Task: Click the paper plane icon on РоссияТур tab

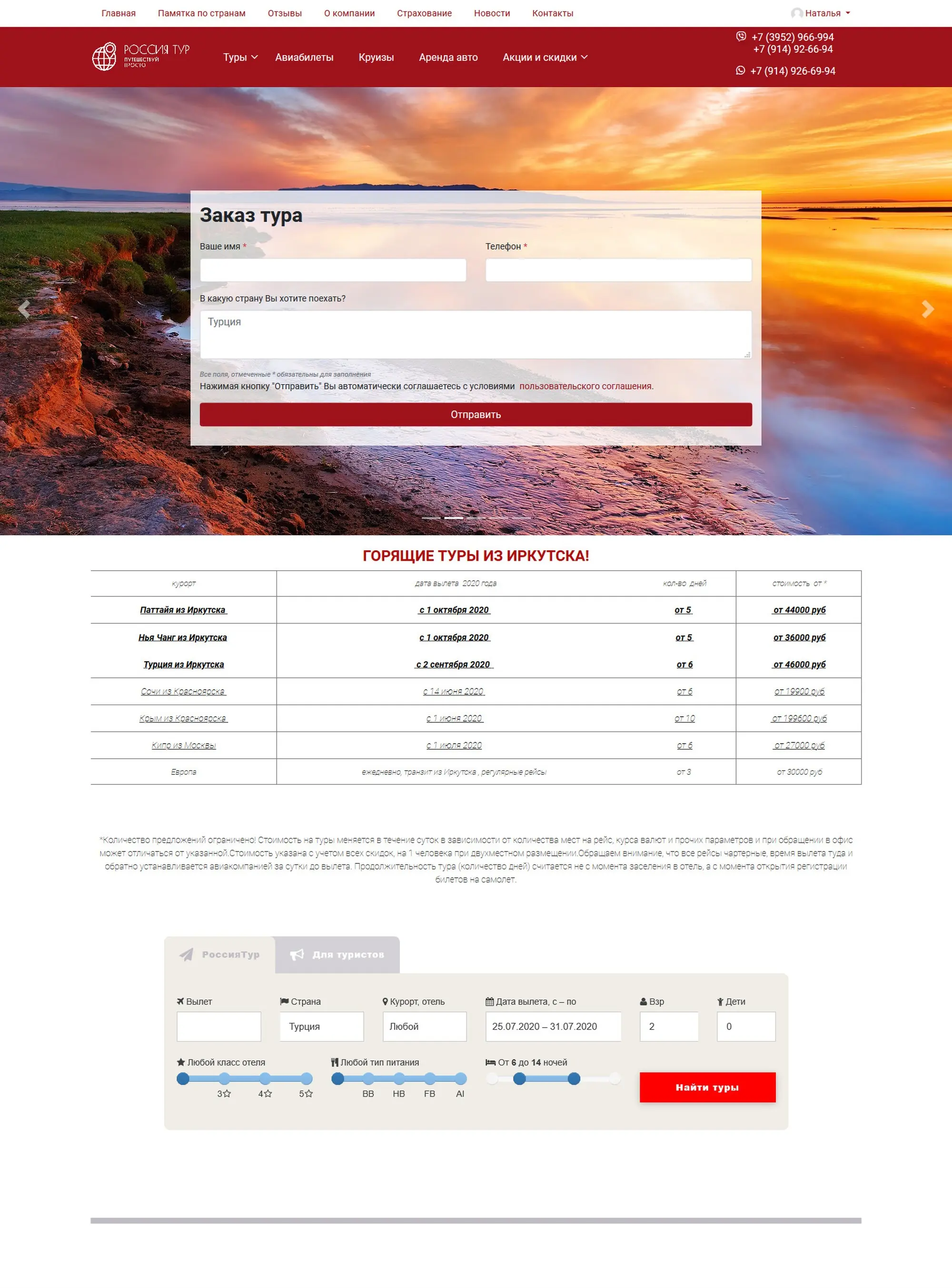Action: coord(186,954)
